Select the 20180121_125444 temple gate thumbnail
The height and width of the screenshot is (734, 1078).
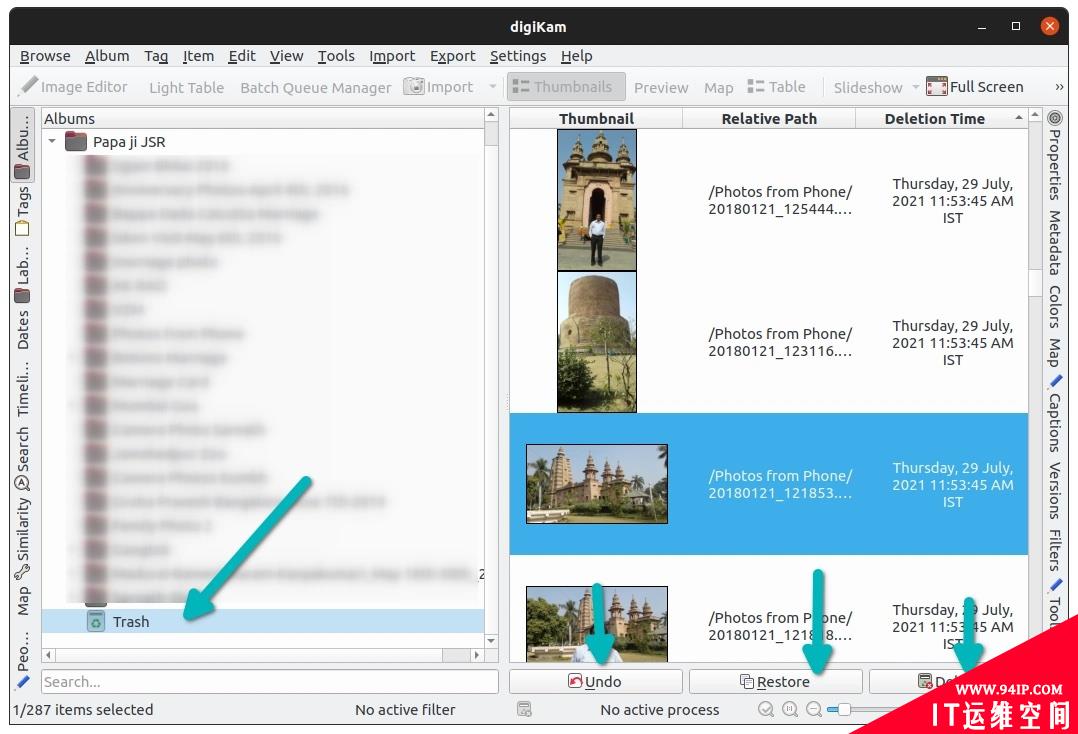coord(597,200)
